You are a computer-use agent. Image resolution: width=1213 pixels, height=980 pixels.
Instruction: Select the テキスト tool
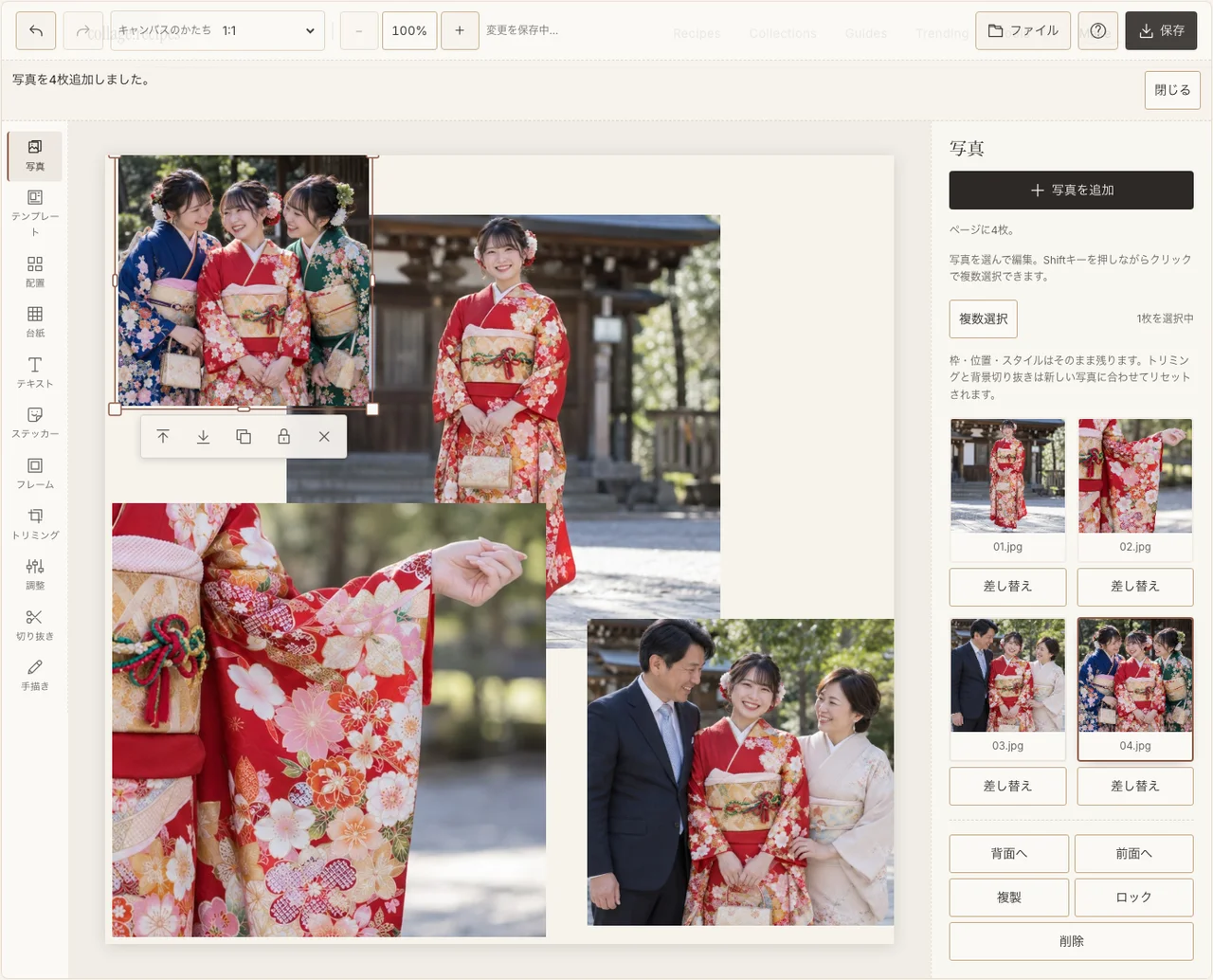(35, 372)
